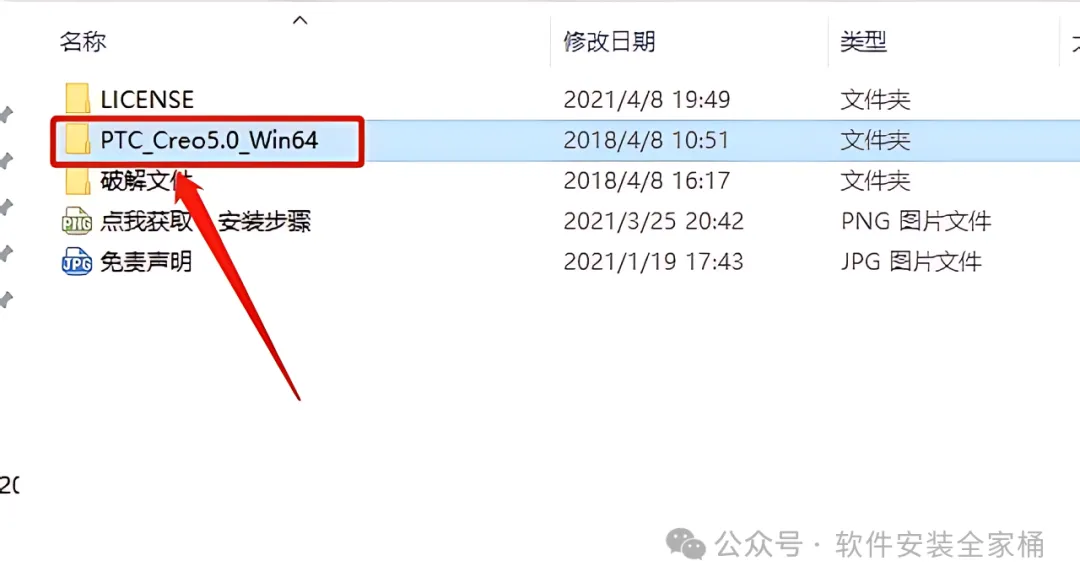The height and width of the screenshot is (588, 1080).
Task: Select the PTC_Creo5.0_Win64 folder name
Action: pyautogui.click(x=209, y=140)
